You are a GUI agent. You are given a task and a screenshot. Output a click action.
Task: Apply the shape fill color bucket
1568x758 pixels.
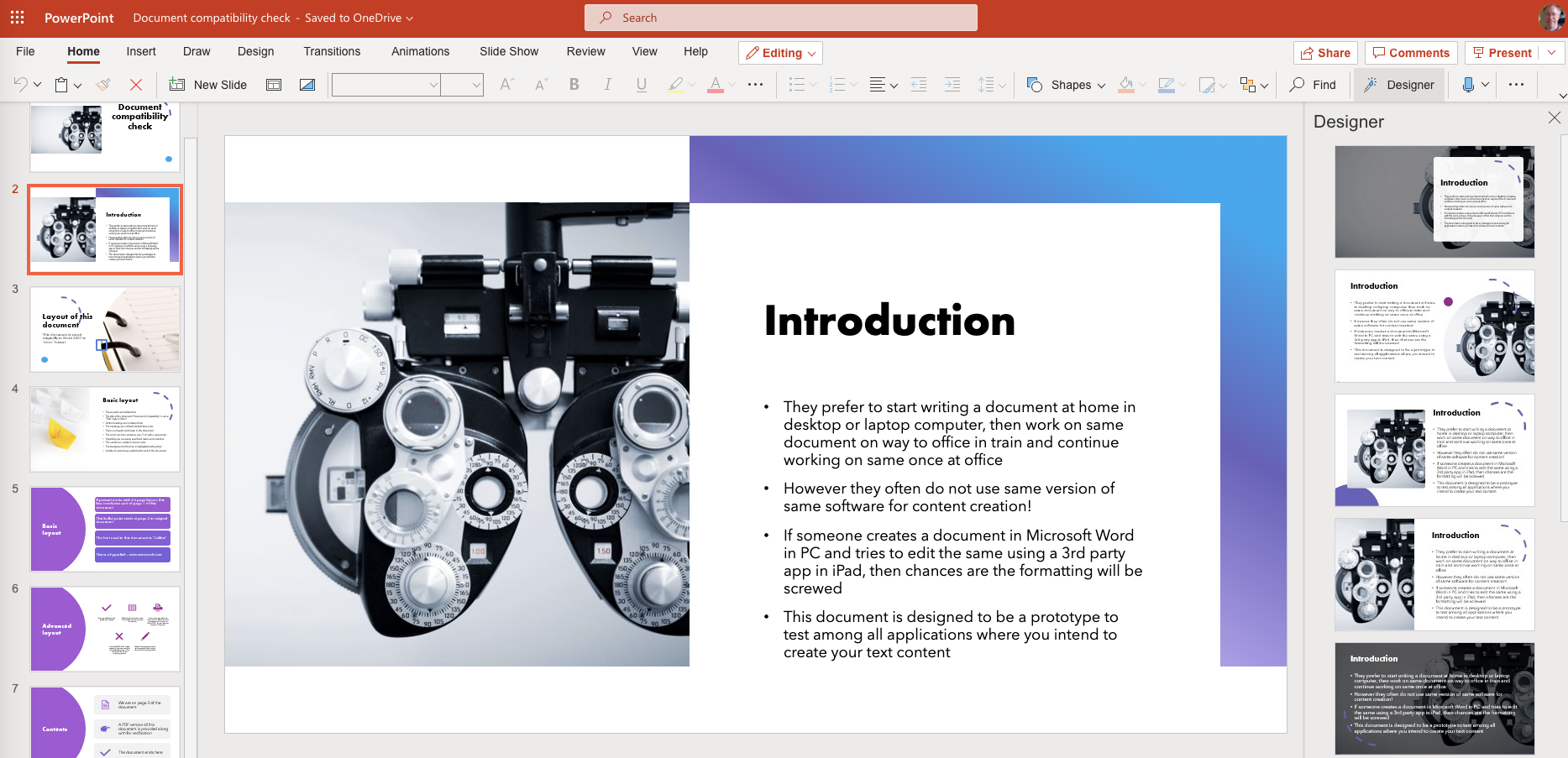(x=1126, y=84)
